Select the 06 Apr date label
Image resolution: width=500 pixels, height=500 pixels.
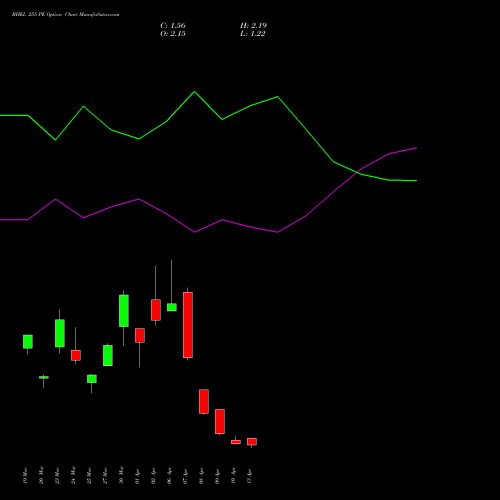tap(169, 476)
